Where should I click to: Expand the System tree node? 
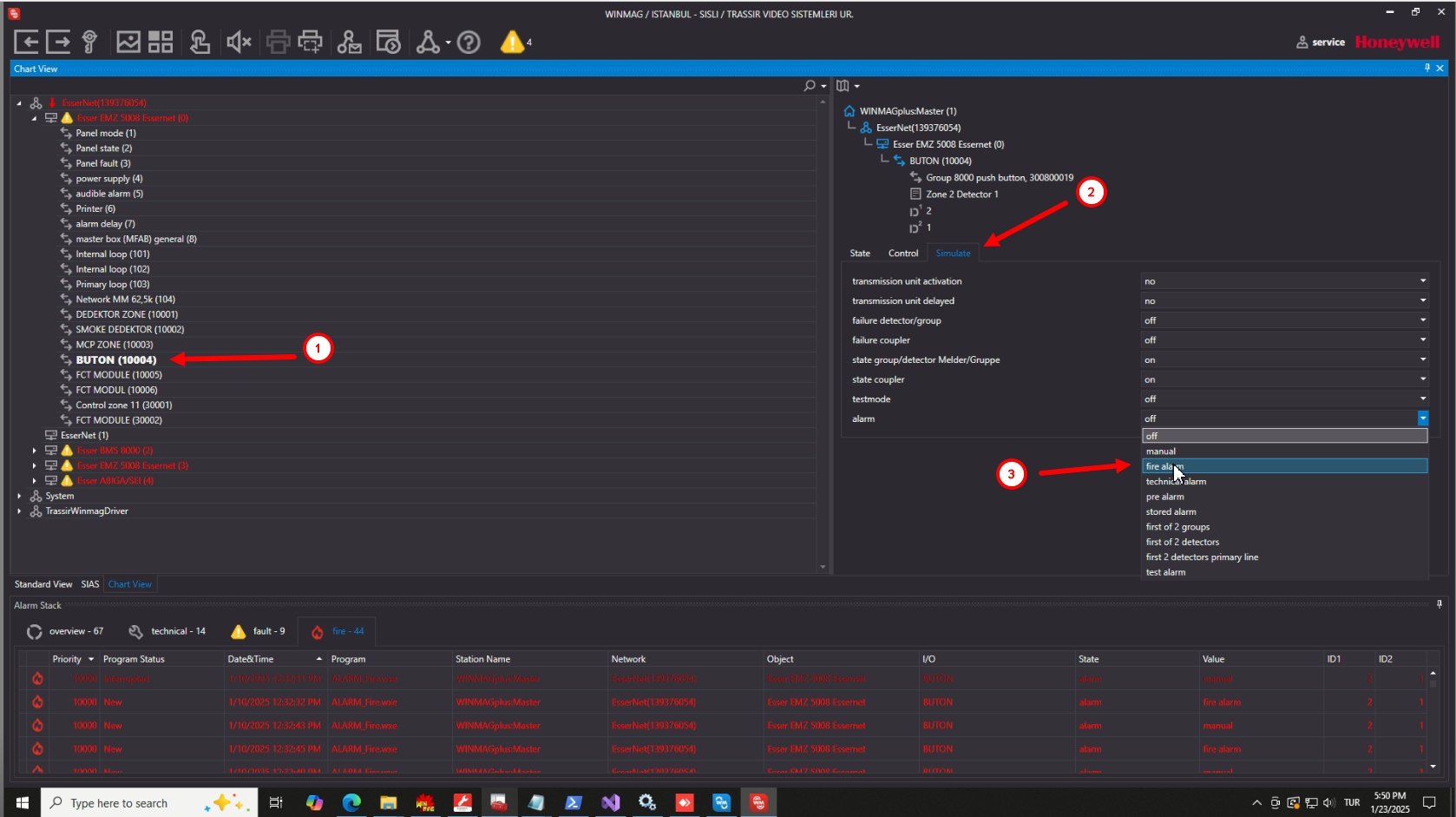point(19,496)
